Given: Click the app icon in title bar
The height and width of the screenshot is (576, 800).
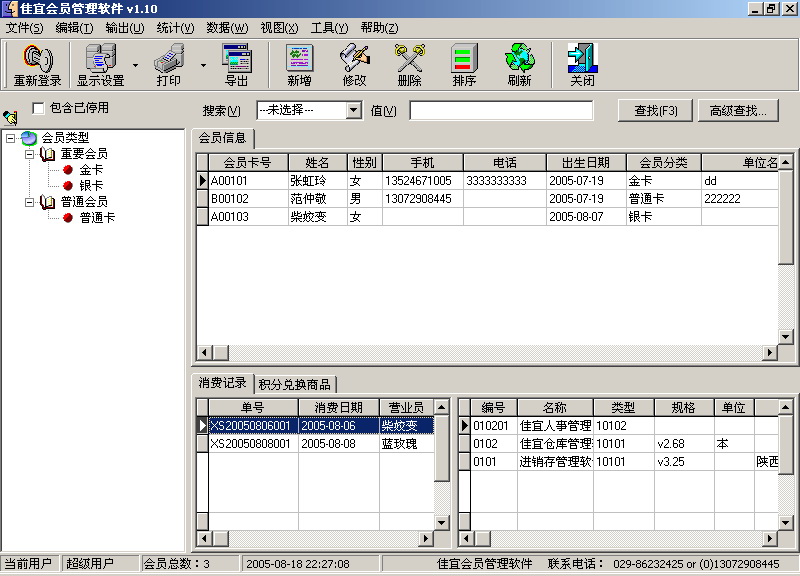Looking at the screenshot, I should [10, 9].
